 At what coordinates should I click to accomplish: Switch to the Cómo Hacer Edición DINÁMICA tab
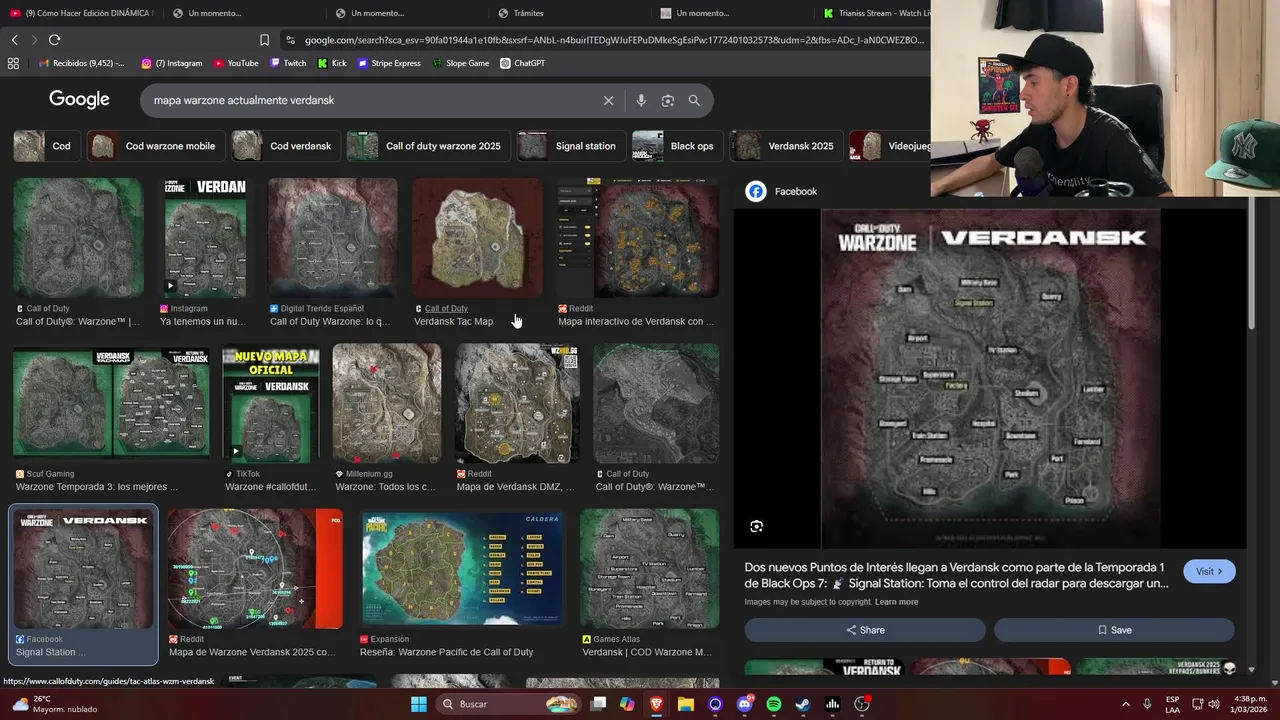(x=82, y=13)
